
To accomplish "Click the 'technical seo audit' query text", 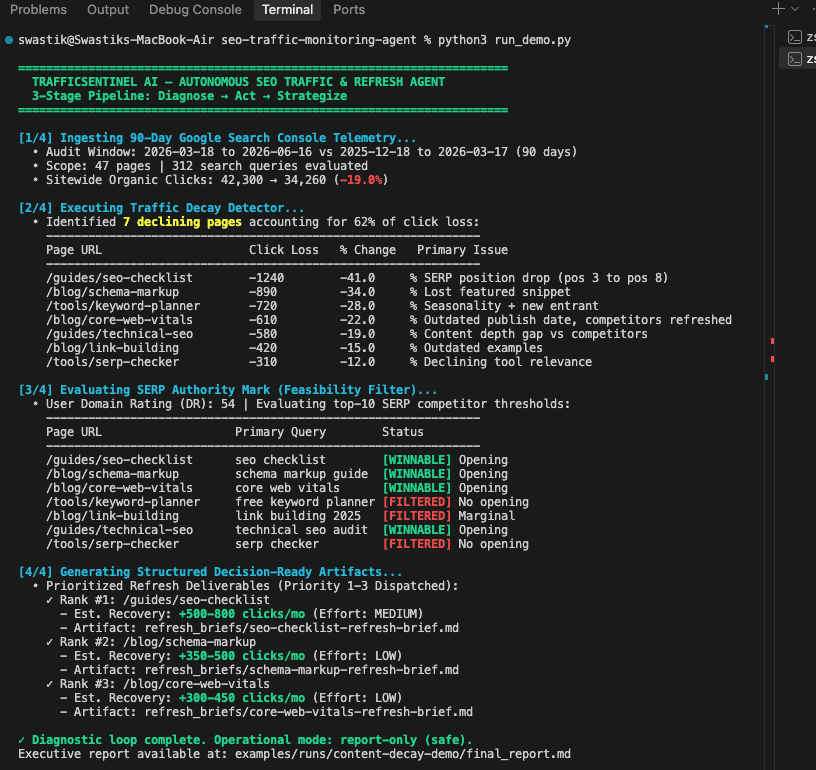I will [301, 530].
